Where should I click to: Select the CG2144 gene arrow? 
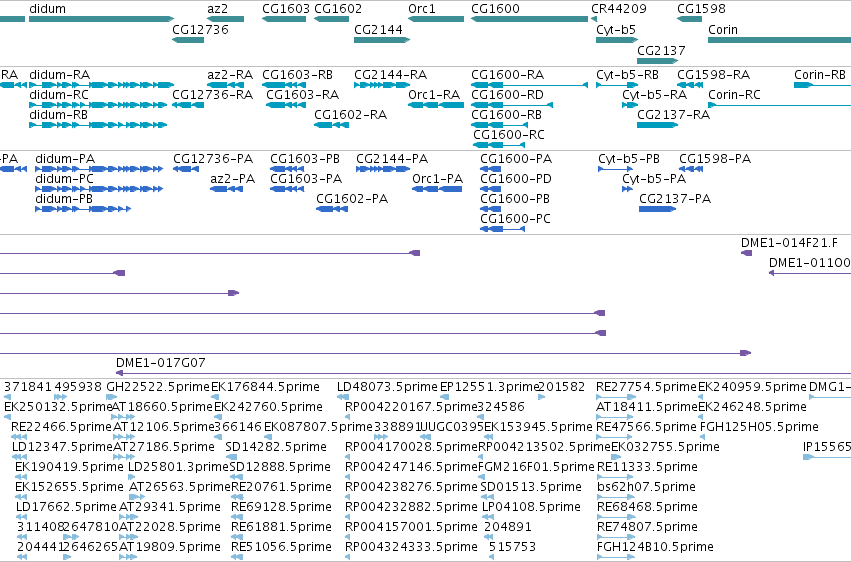382,40
